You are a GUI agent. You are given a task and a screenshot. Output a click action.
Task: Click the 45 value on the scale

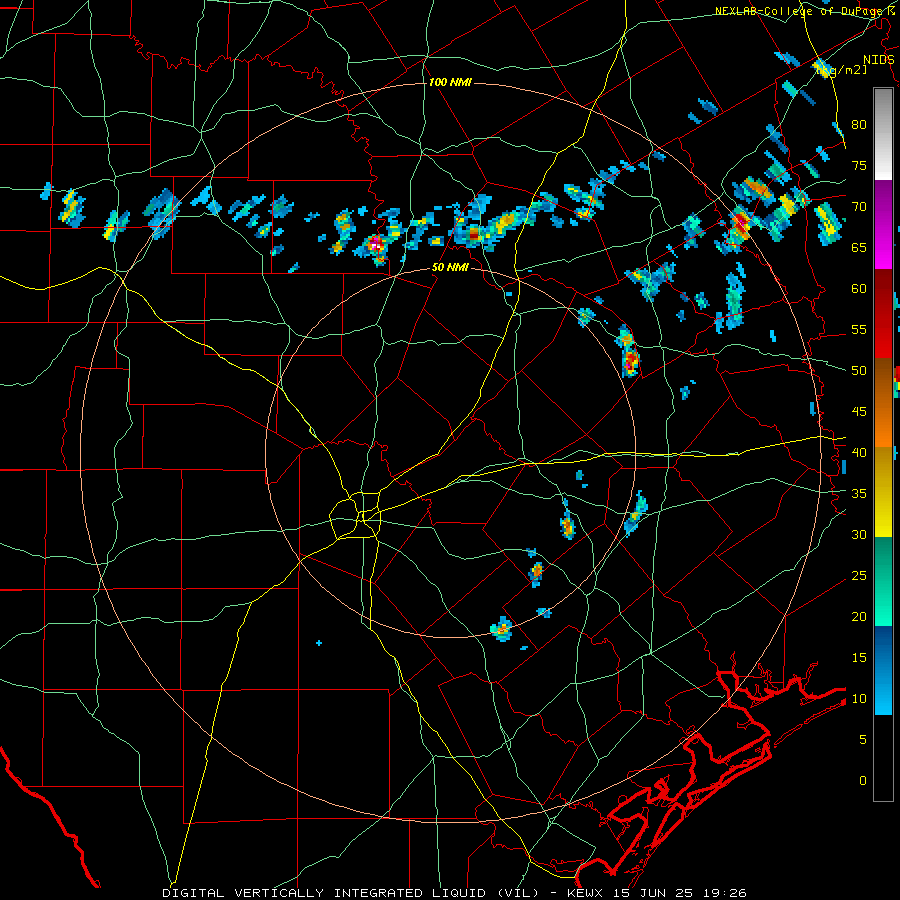tap(859, 412)
